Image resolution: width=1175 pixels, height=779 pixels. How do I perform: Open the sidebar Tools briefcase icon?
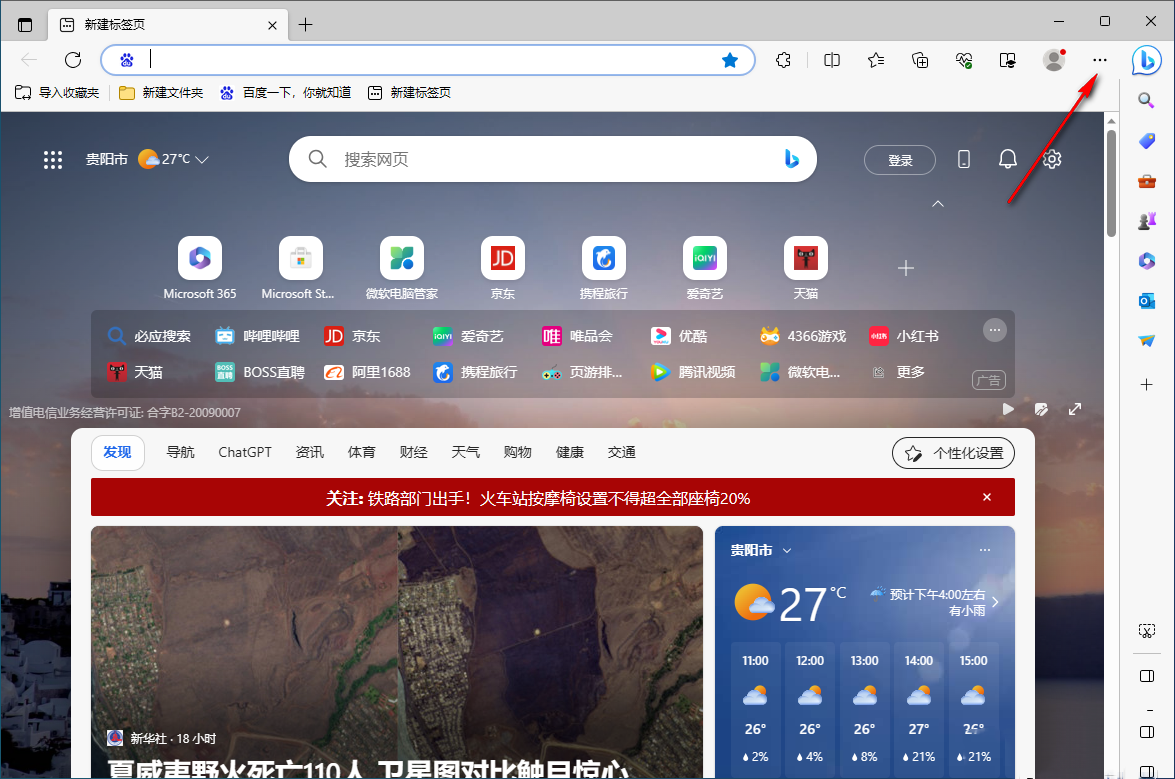(1147, 181)
